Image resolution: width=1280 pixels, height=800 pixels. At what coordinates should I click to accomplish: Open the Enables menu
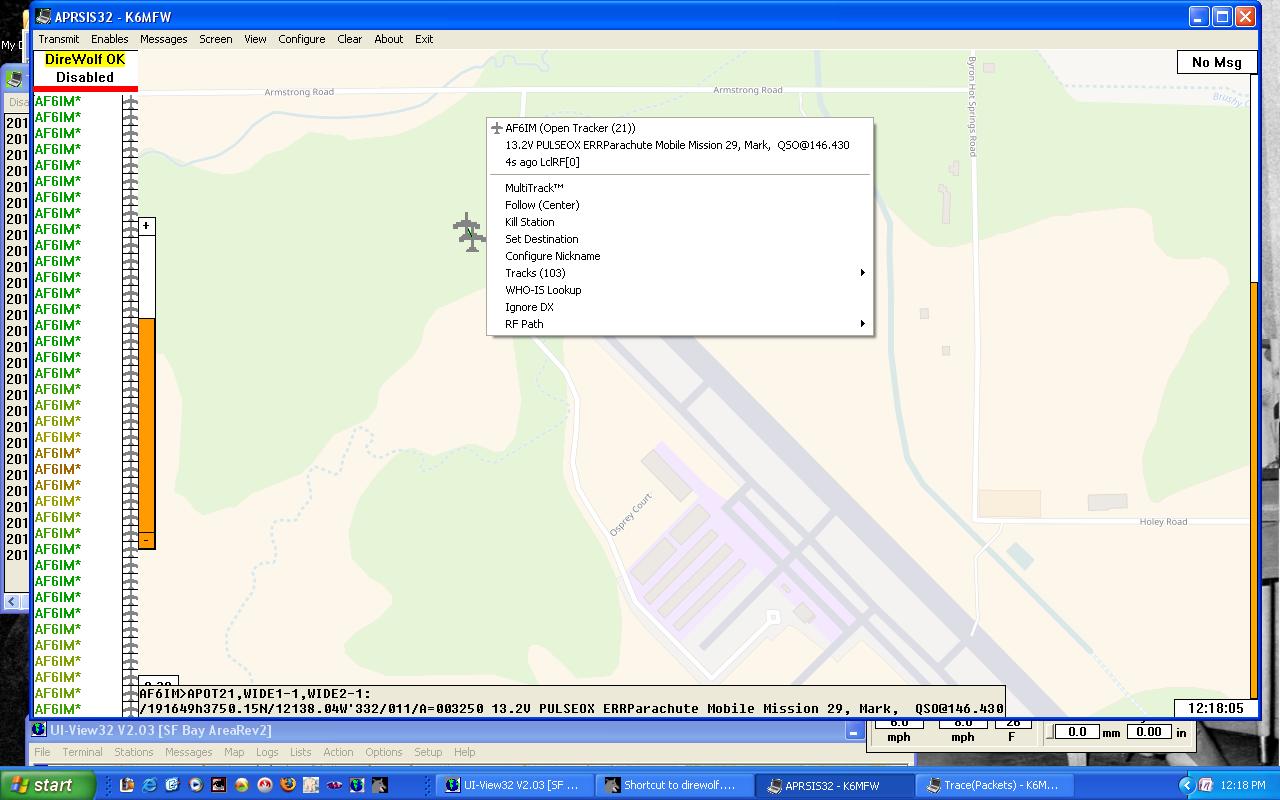110,39
